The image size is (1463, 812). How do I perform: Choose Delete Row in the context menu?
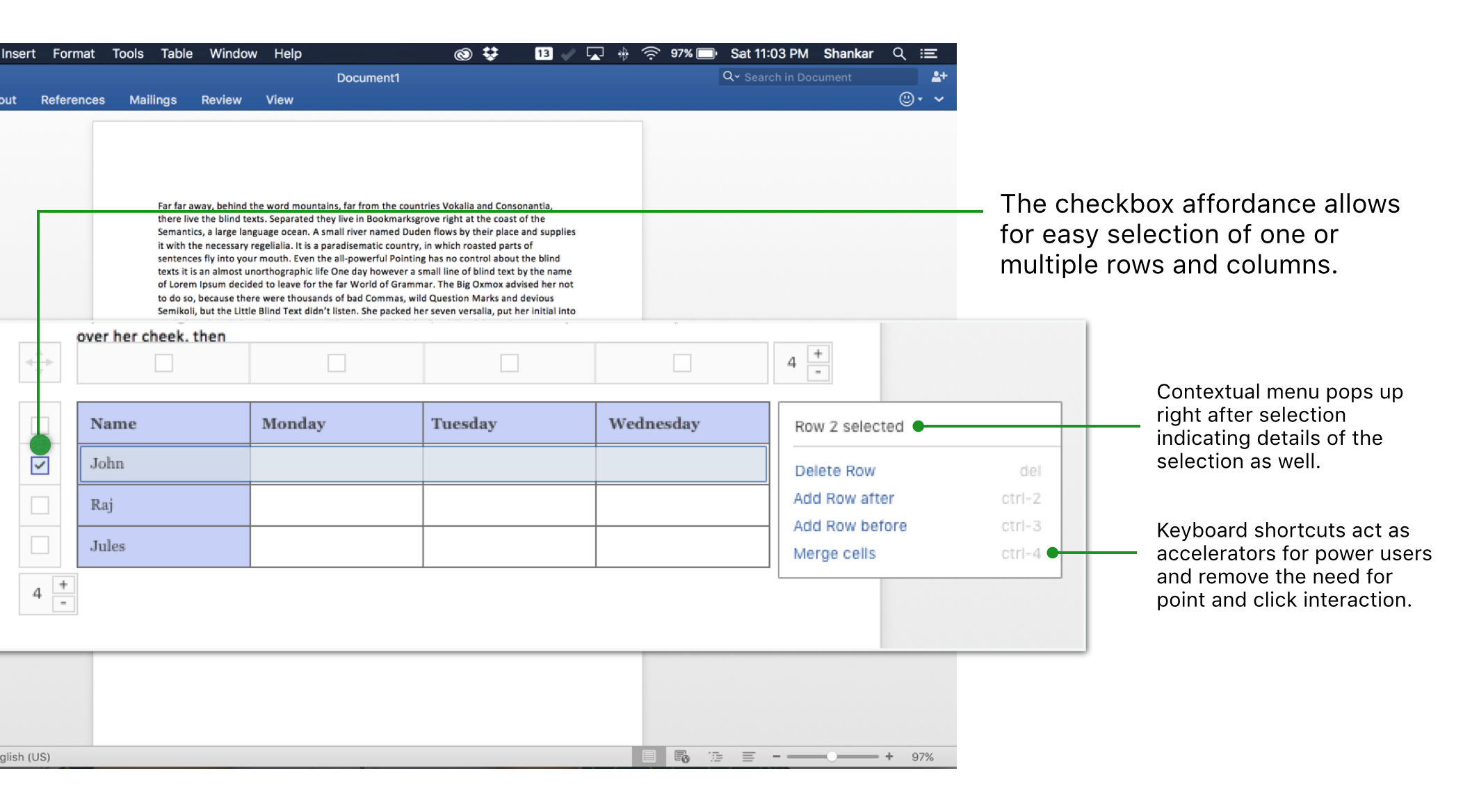pos(834,471)
